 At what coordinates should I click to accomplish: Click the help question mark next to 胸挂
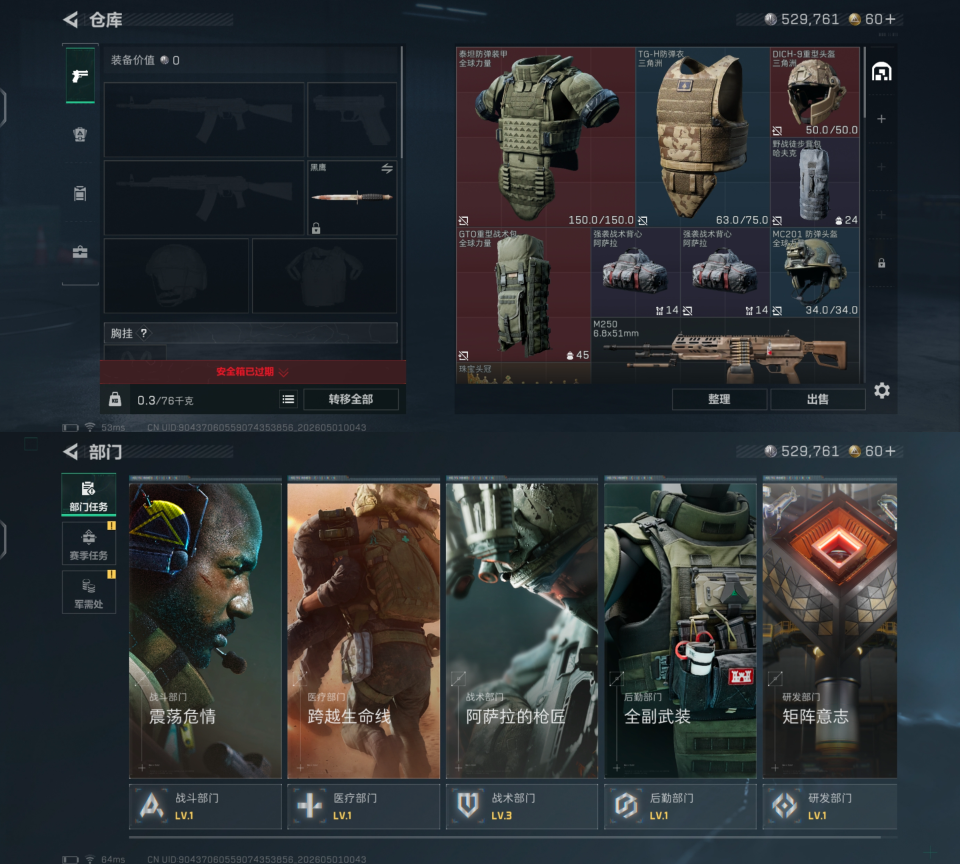(x=144, y=333)
